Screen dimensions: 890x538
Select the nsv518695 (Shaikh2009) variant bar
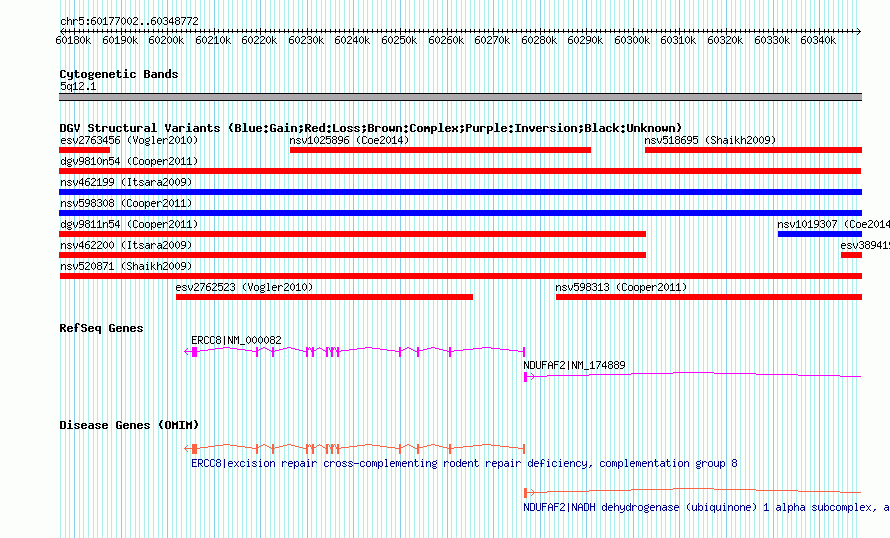pyautogui.click(x=753, y=150)
